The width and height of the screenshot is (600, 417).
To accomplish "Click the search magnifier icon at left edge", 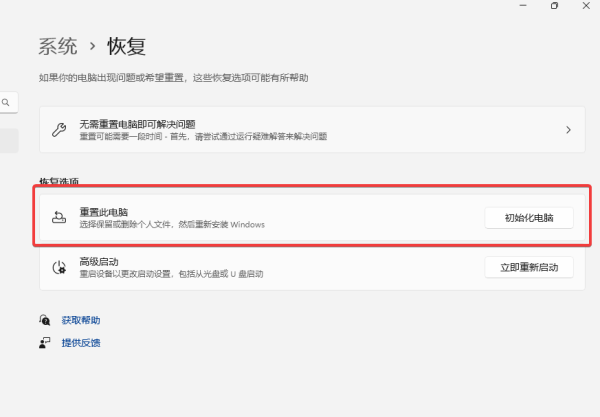I will click(6, 102).
